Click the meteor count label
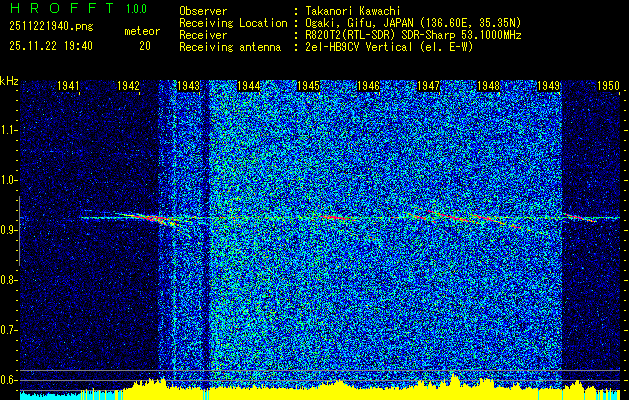629x400 pixels. tap(142, 31)
